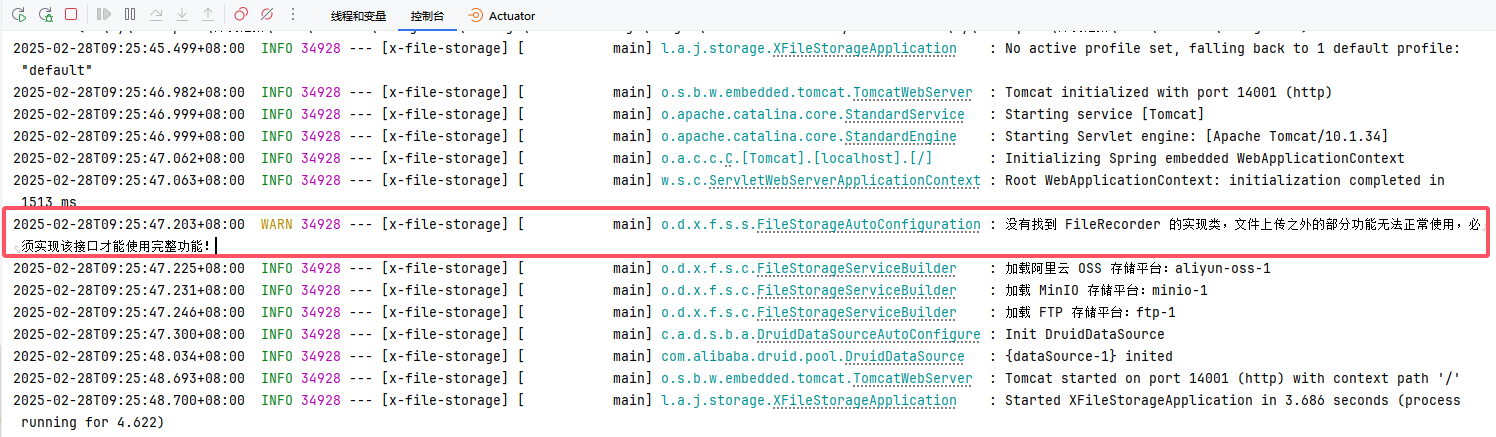This screenshot has height=437, width=1496.
Task: Click the DruidDataSource class link
Action: 904,357
